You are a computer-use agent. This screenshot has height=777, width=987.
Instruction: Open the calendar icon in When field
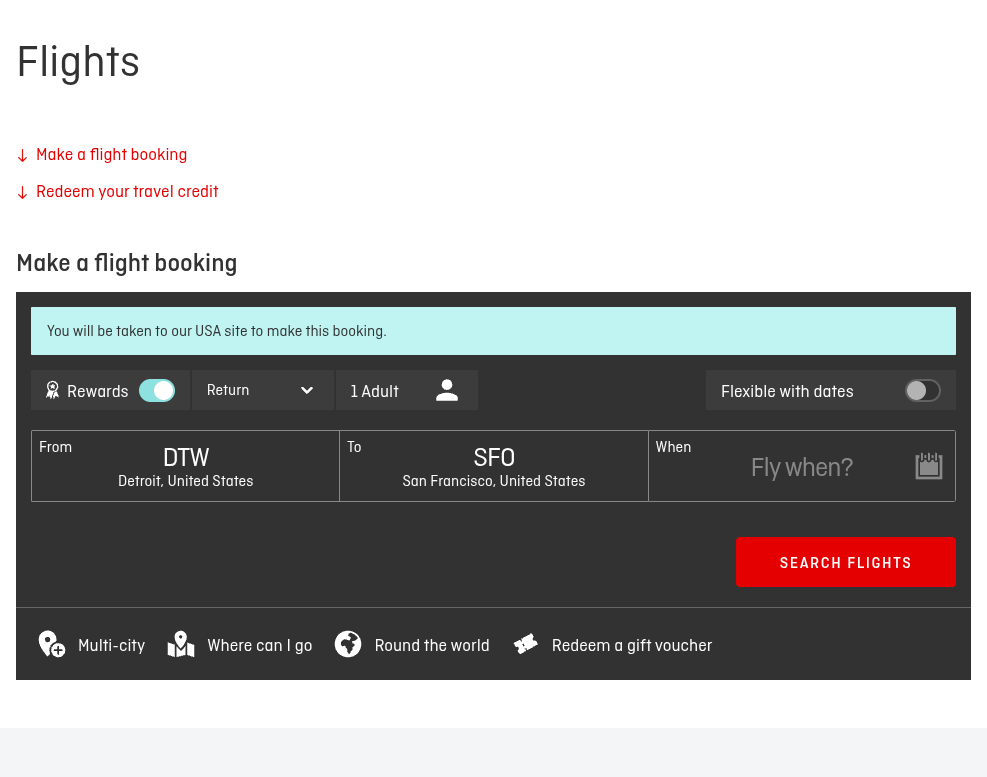point(928,466)
